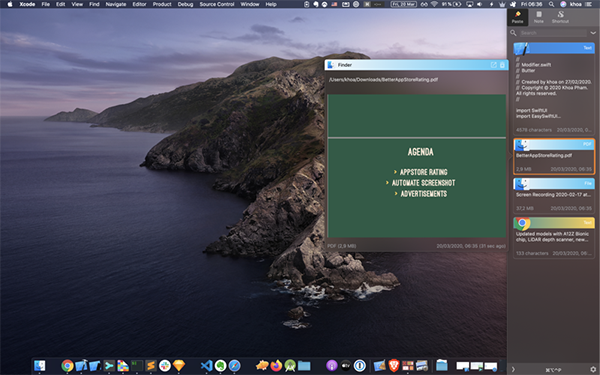This screenshot has width=600, height=375.
Task: Focus the clipboard Search field
Action: 553,33
